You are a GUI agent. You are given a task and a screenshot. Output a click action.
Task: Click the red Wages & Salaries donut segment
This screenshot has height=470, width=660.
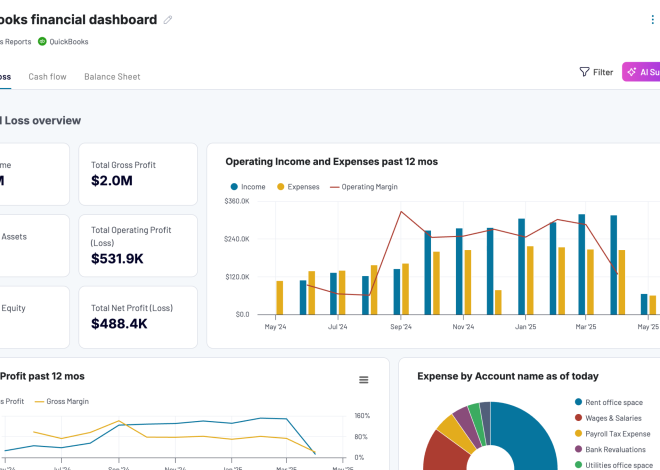tap(444, 452)
